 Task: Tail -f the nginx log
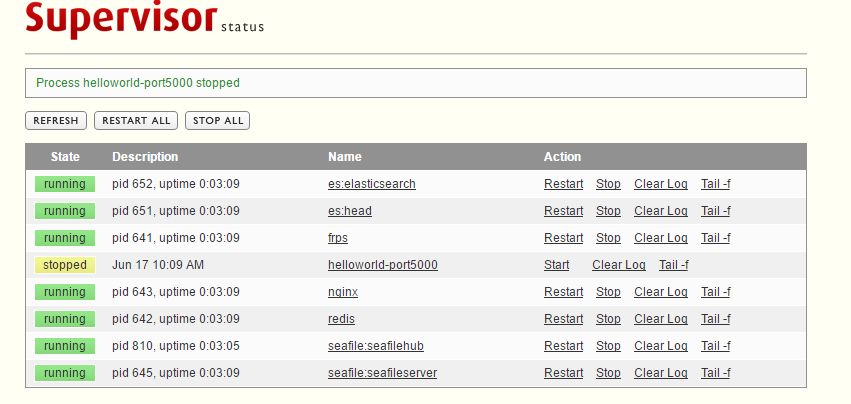pos(715,292)
